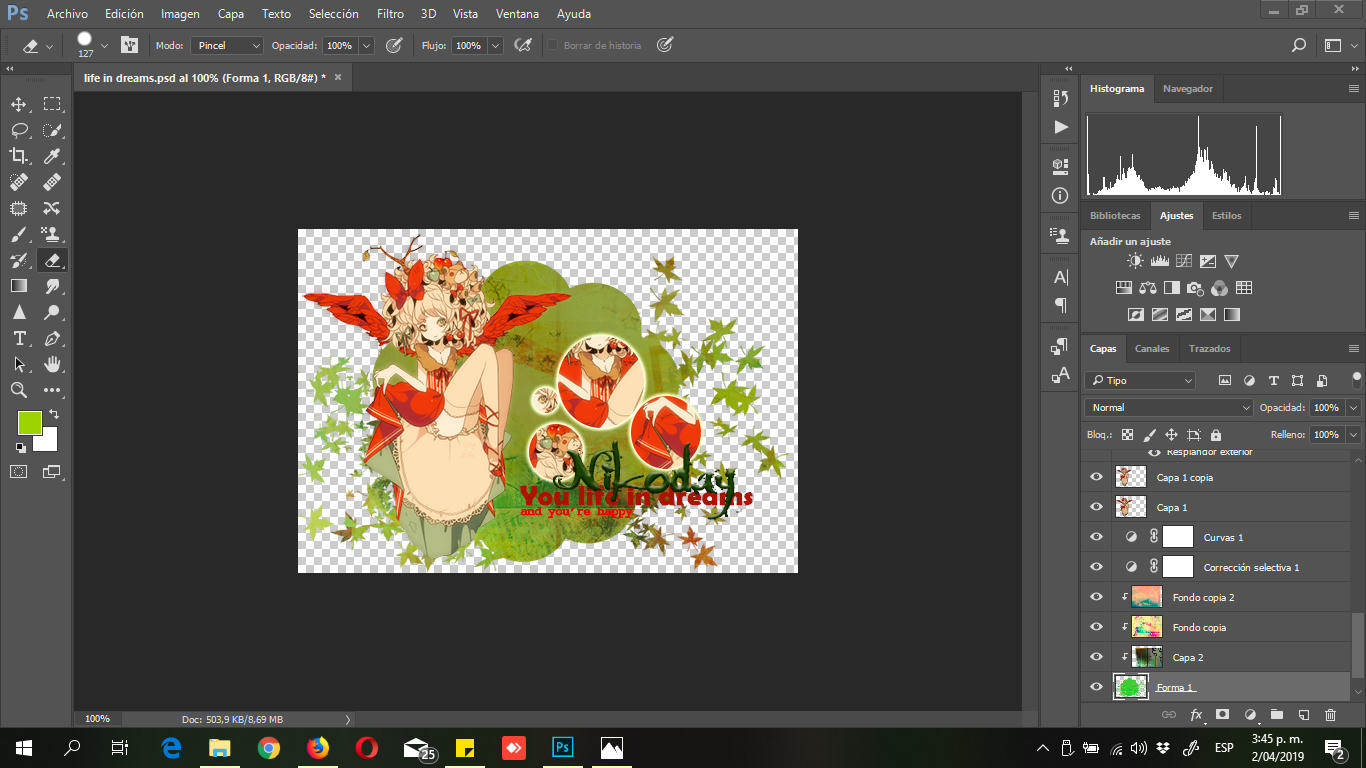Select the horizontal Type tool

18,338
